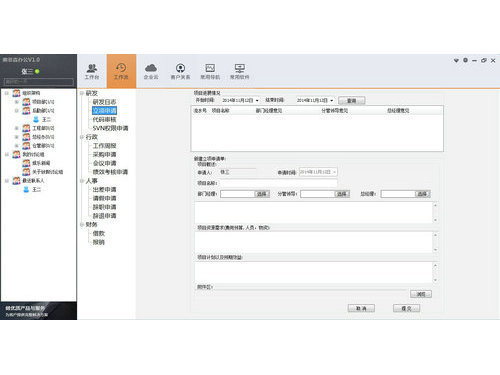Select the 工程部 department icon

click(26, 128)
